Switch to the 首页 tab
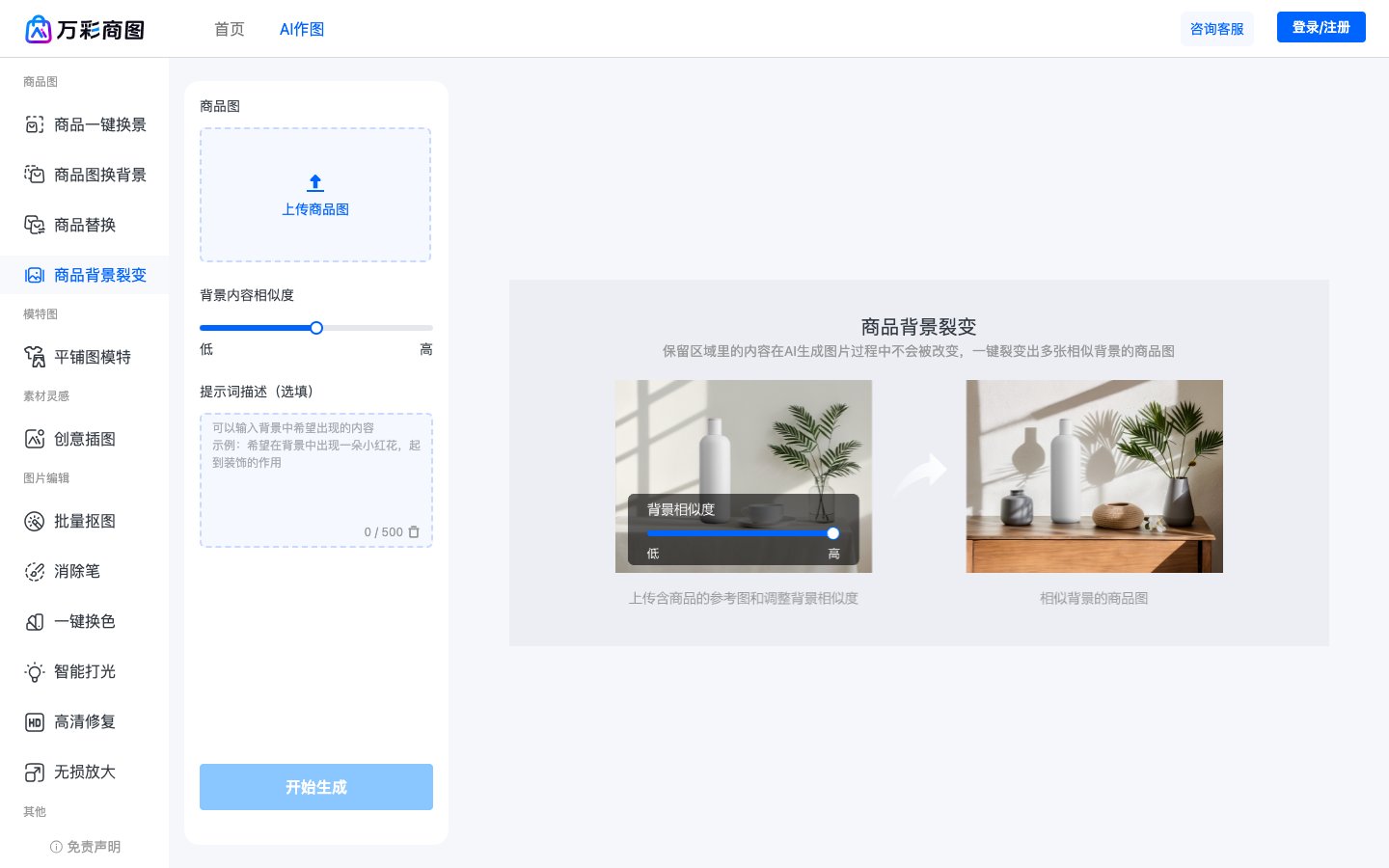The width and height of the screenshot is (1389, 868). click(229, 29)
